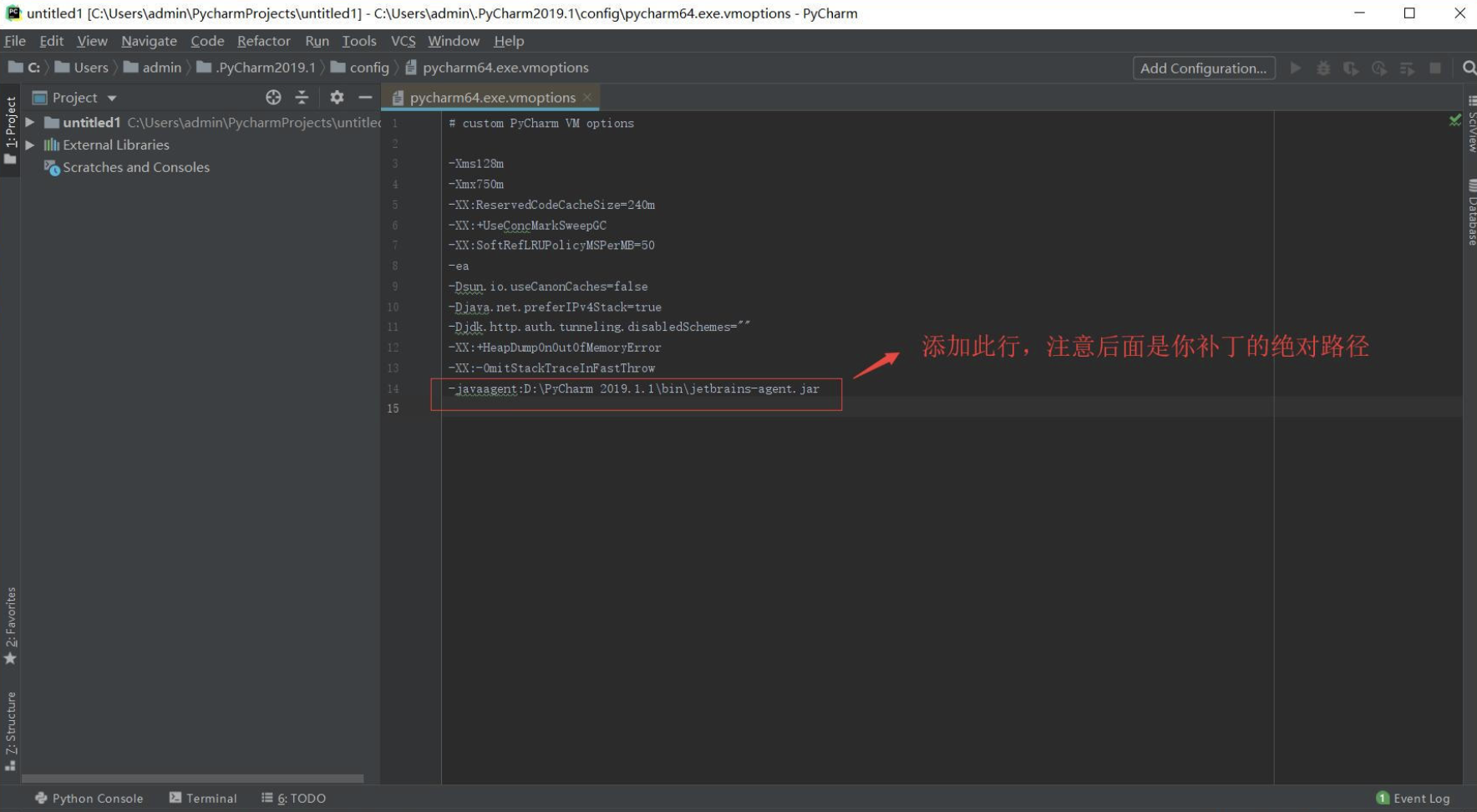
Task: Click the C: drive breadcrumb
Action: click(24, 68)
